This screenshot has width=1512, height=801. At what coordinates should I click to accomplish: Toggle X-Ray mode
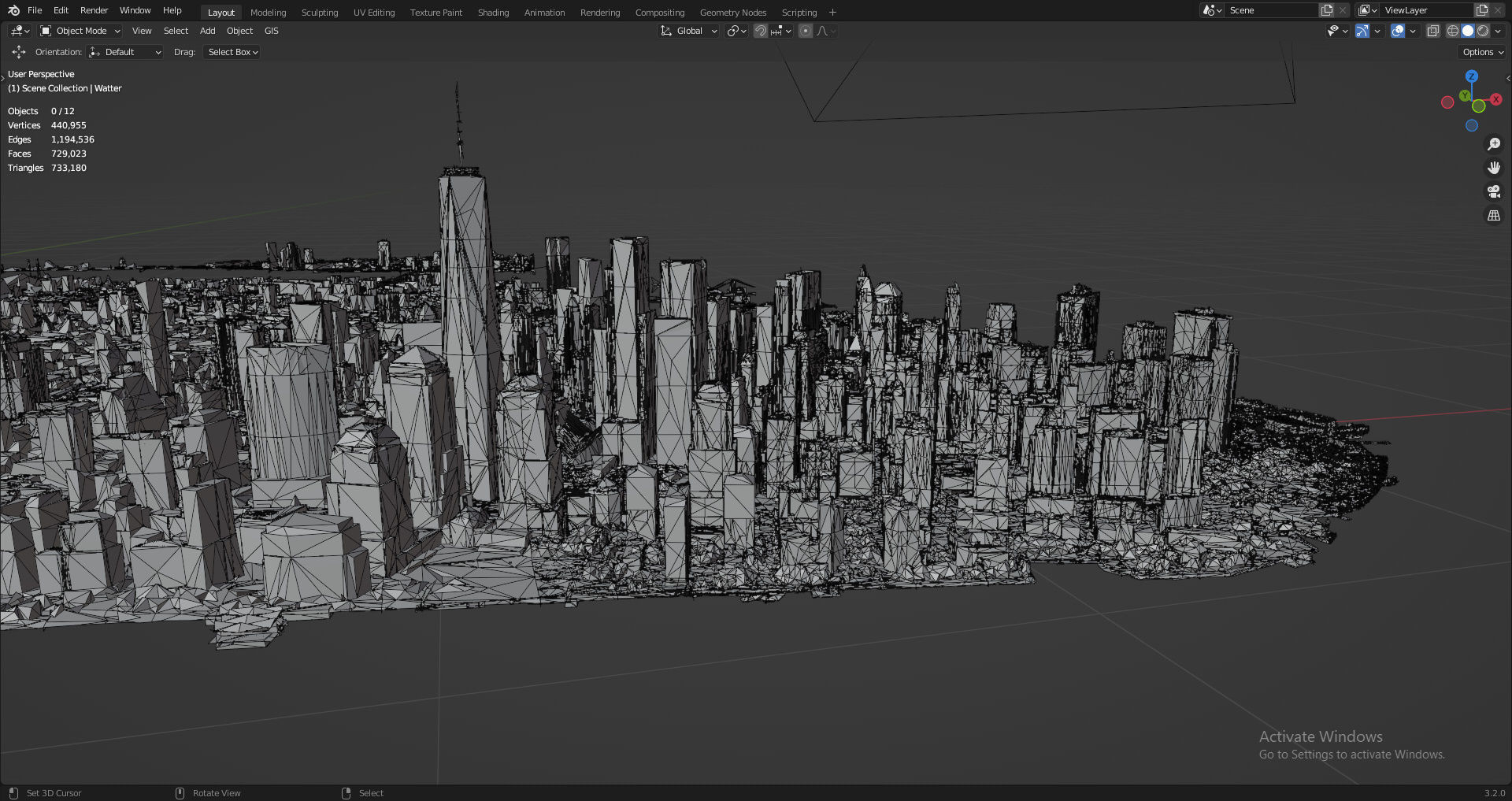[x=1433, y=31]
